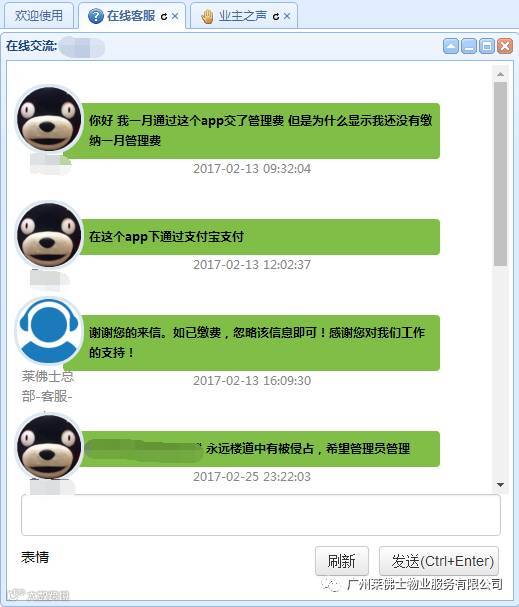This screenshot has width=519, height=607.
Task: Click the hand icon on 业主之声 tab
Action: [208, 16]
